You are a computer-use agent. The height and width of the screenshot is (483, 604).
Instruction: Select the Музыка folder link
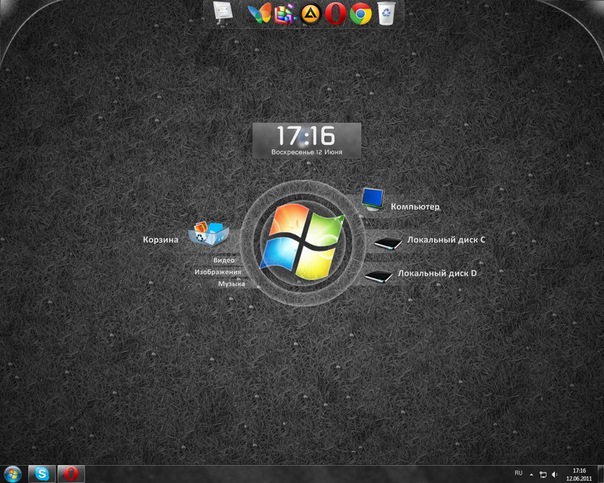pos(231,284)
